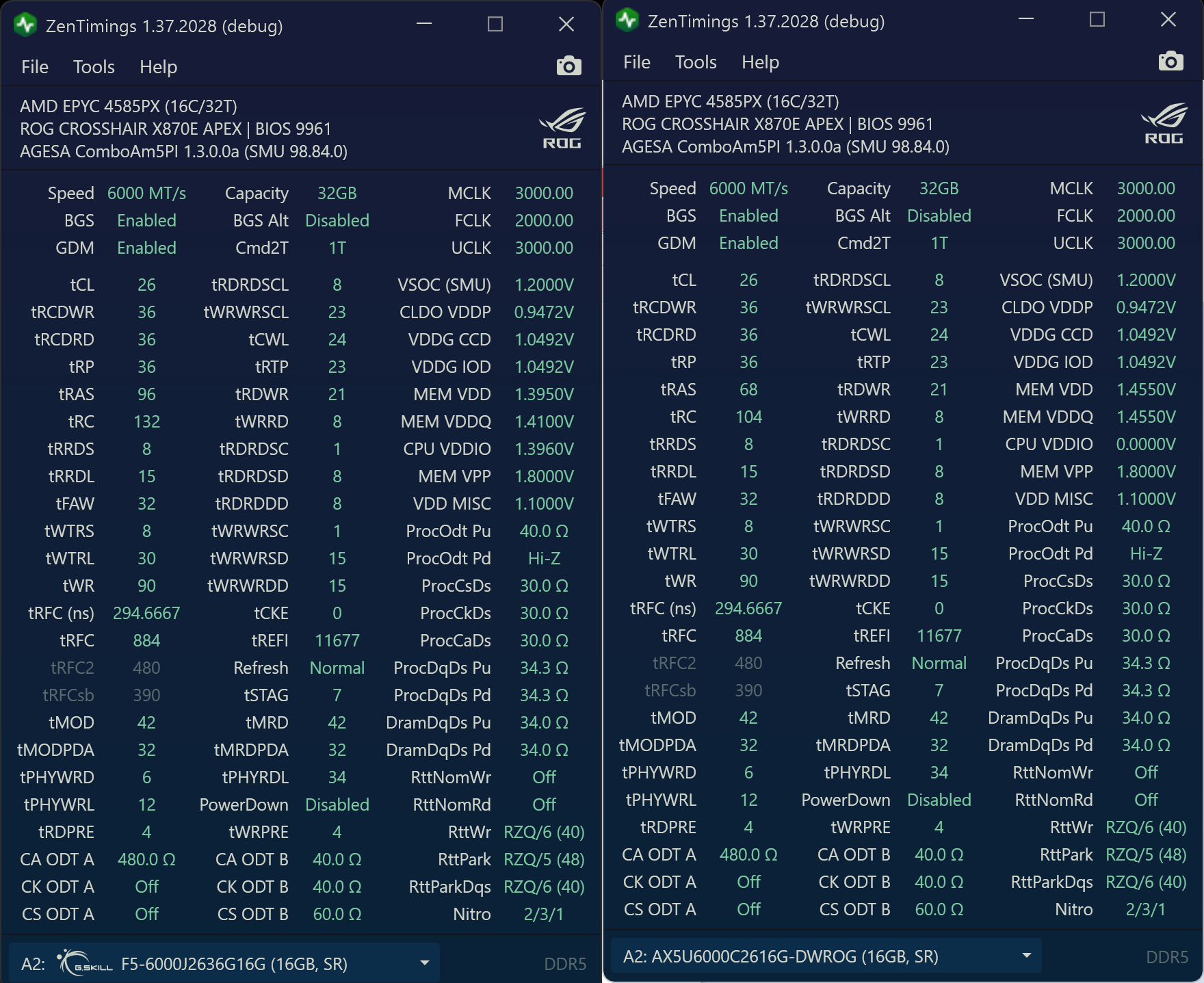The width and height of the screenshot is (1204, 983).
Task: Click MEM VDD value 1.3950V
Action: point(545,395)
